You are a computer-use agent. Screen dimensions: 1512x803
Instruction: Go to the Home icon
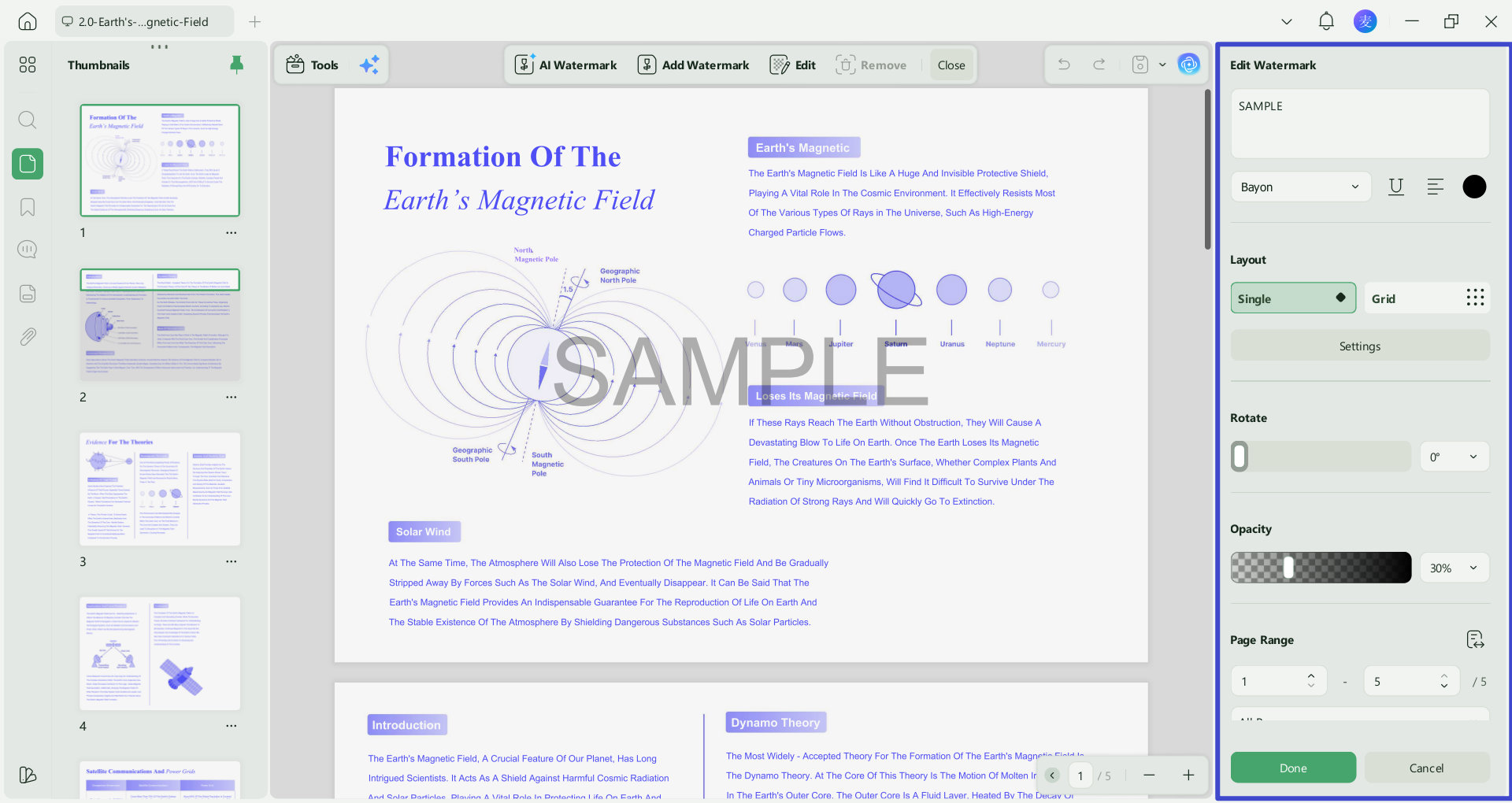click(x=28, y=21)
